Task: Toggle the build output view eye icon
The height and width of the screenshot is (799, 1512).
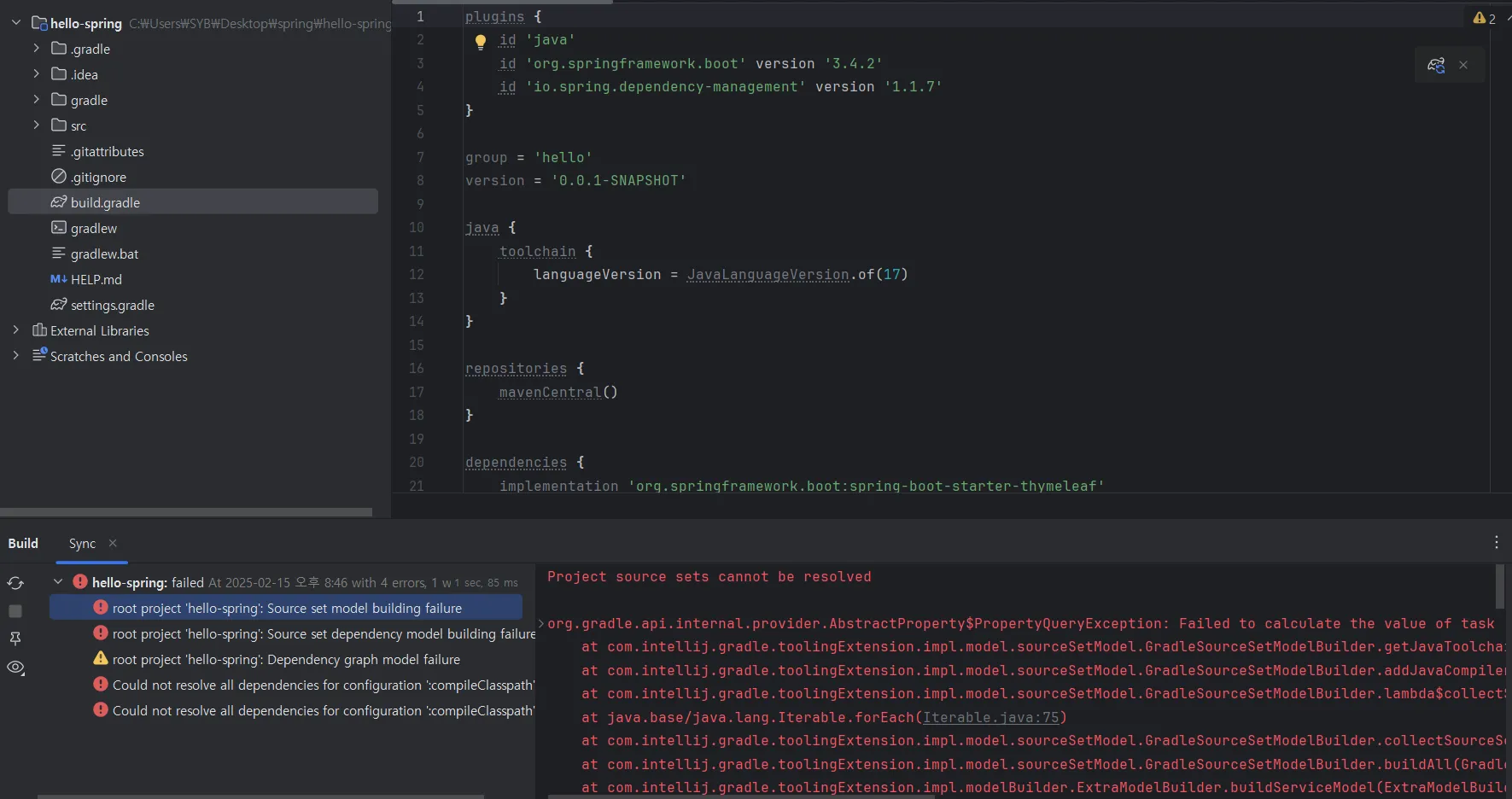Action: tap(15, 668)
